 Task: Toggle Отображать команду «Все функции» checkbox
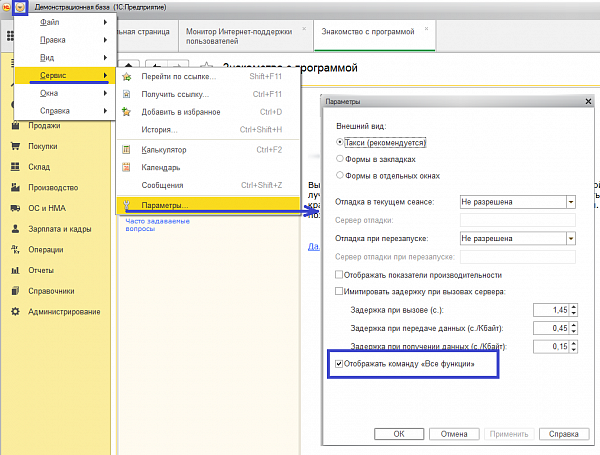click(x=339, y=364)
